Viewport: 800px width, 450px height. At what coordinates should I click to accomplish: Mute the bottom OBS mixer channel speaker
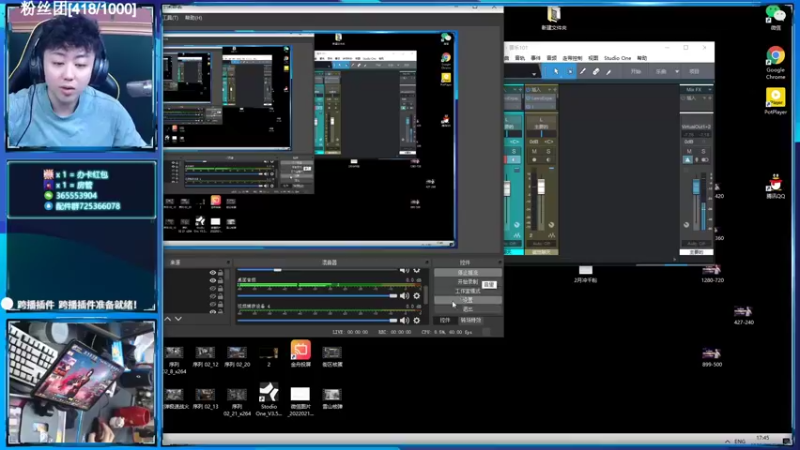(404, 320)
